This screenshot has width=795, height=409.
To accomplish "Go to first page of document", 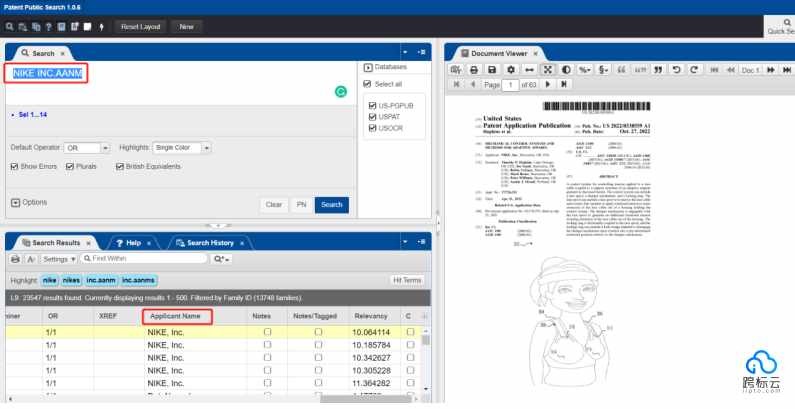I will 456,85.
